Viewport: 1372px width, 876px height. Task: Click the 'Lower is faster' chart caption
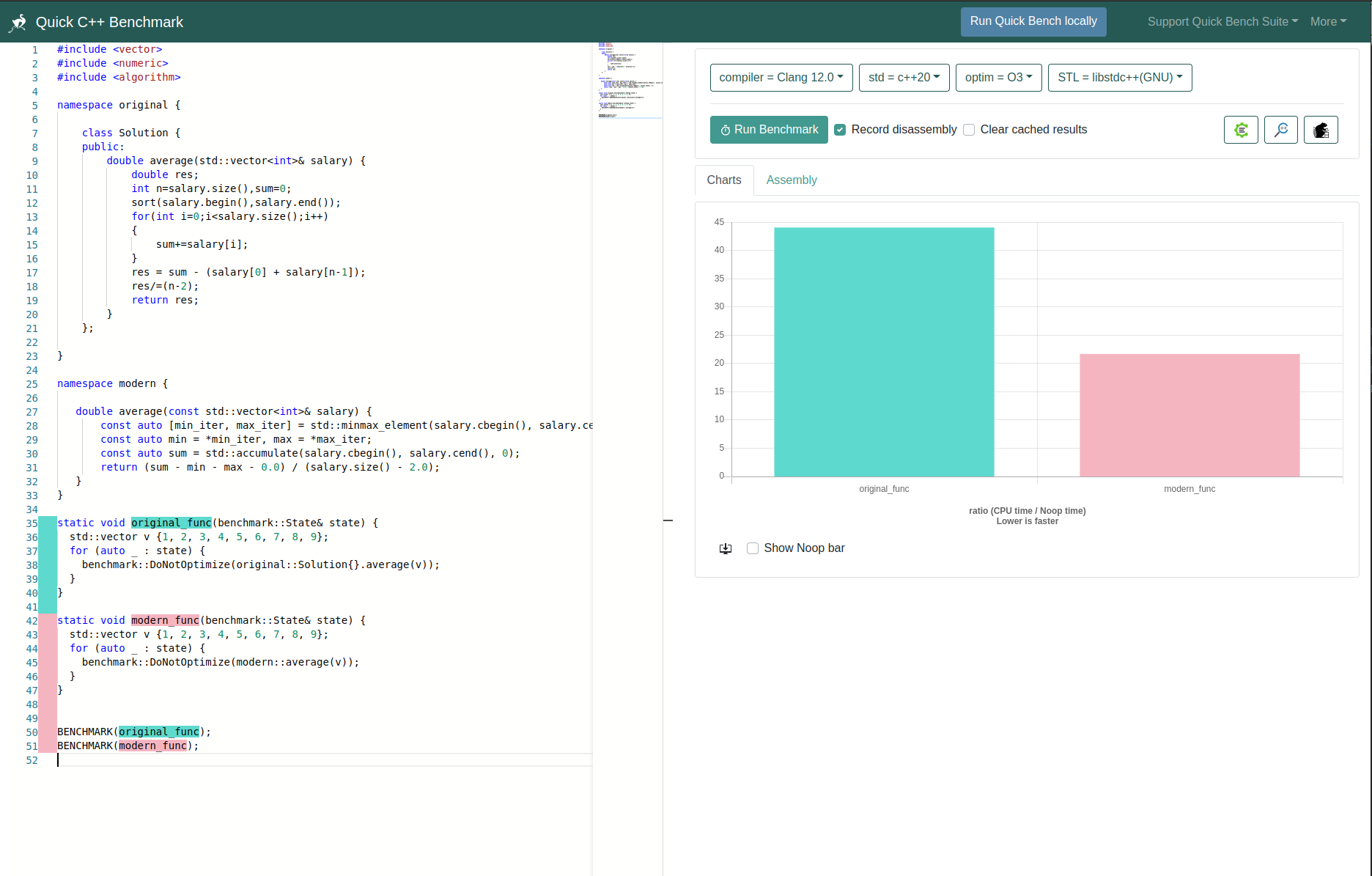[x=1027, y=521]
